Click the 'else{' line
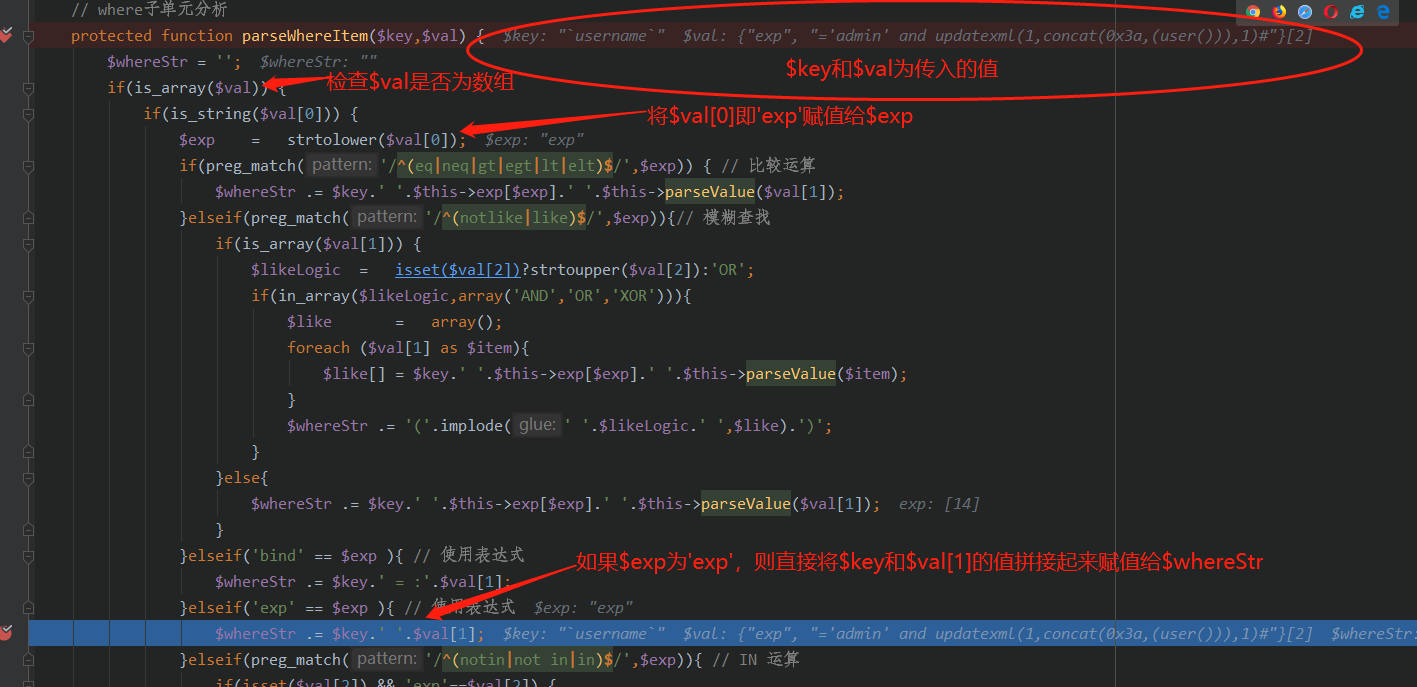1417x687 pixels. 242,478
